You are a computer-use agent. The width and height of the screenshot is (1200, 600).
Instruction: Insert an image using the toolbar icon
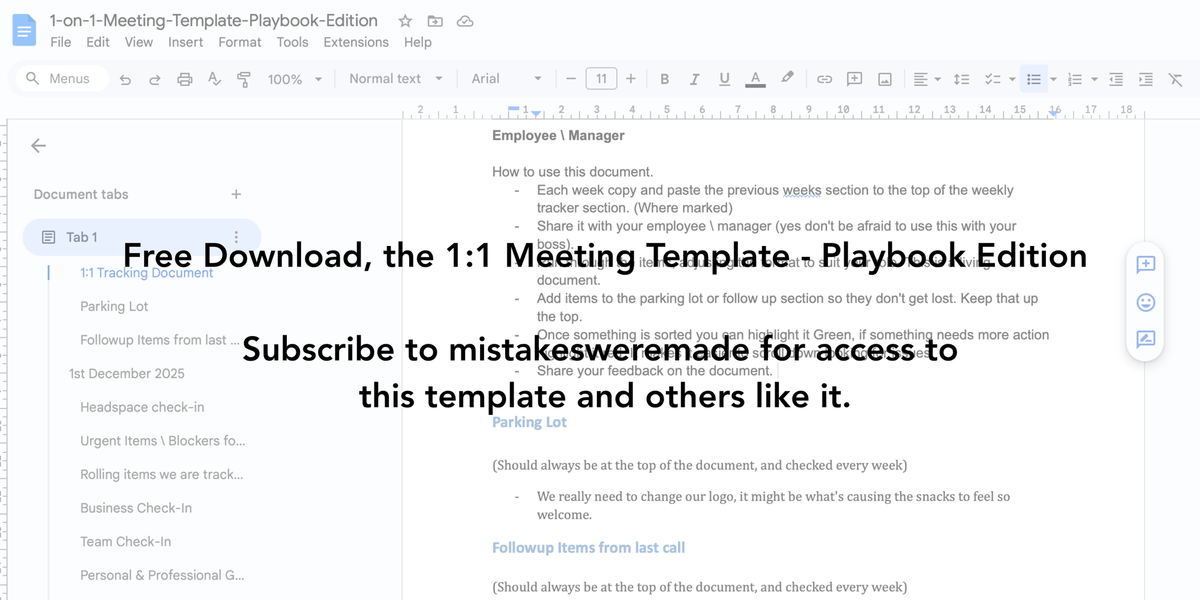pyautogui.click(x=884, y=78)
